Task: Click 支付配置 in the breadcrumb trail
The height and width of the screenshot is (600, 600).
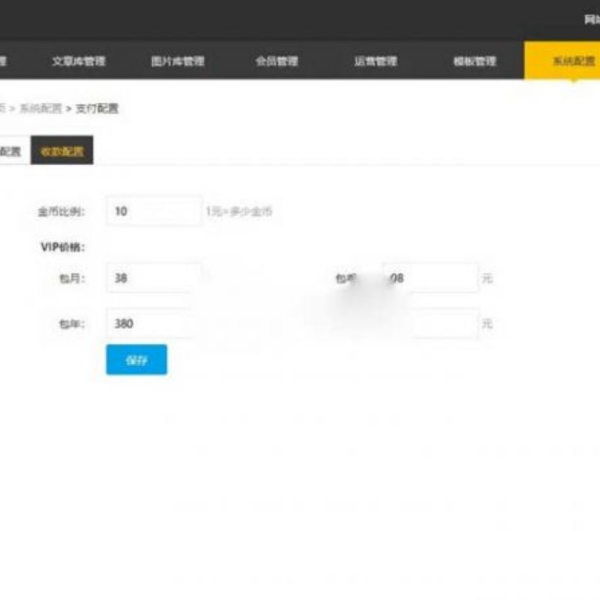Action: [x=96, y=108]
